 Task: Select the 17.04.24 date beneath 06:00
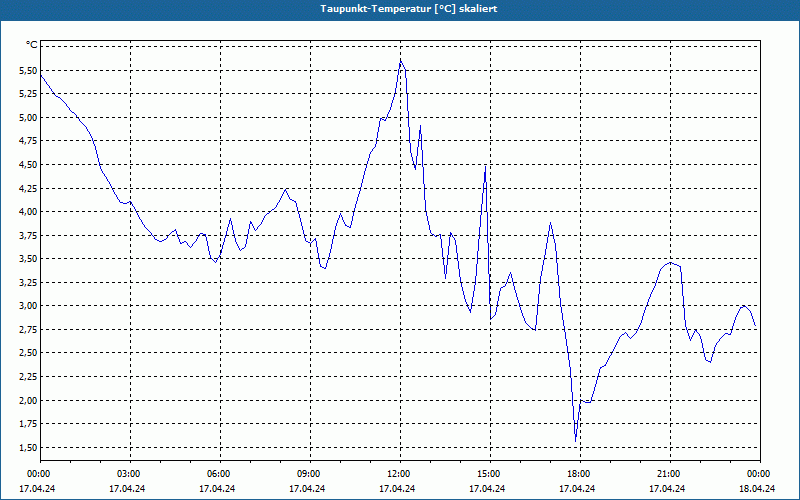tap(217, 489)
